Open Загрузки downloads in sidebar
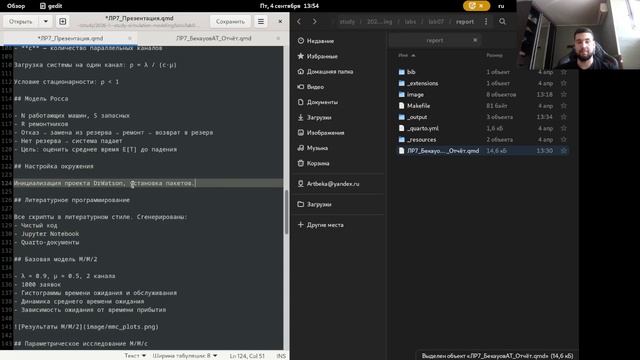The width and height of the screenshot is (640, 360). pos(319,118)
